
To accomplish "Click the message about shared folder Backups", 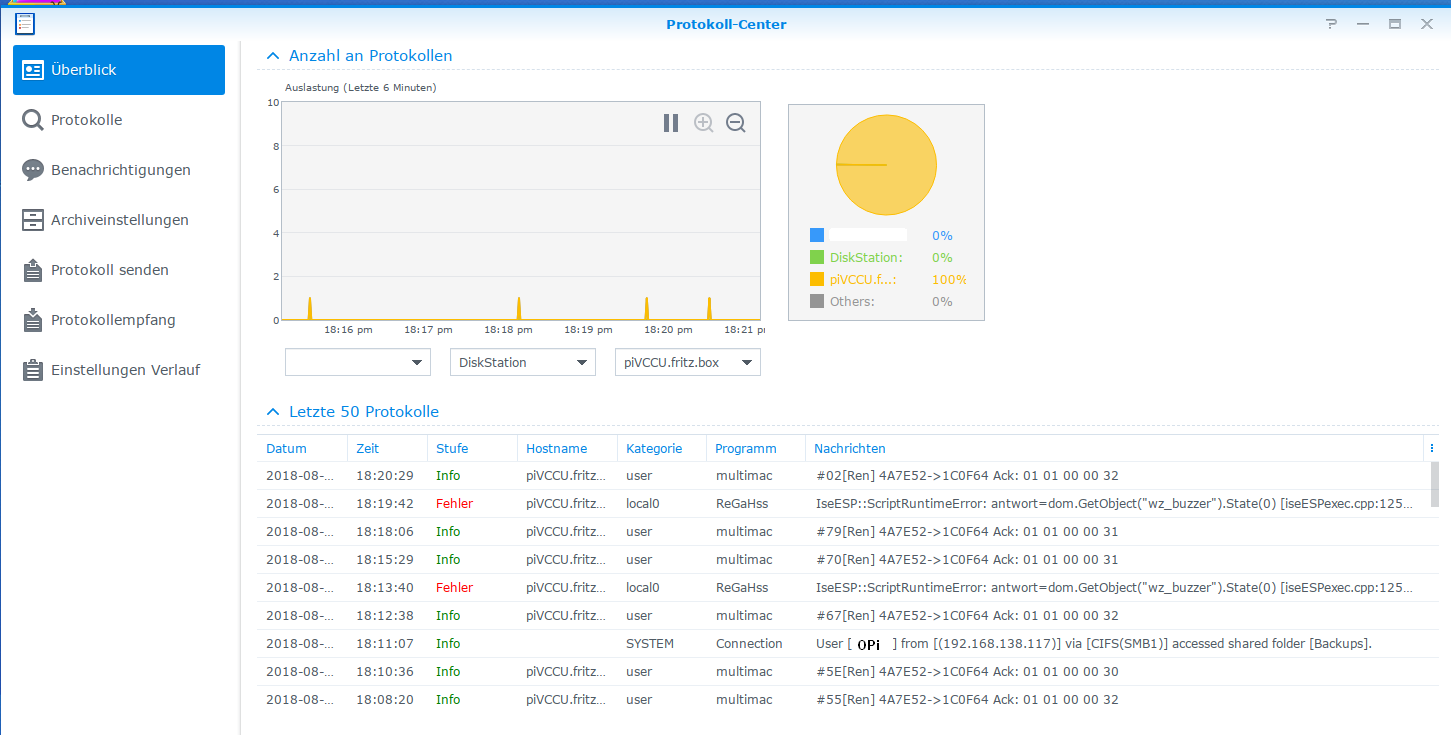I will (x=1093, y=644).
